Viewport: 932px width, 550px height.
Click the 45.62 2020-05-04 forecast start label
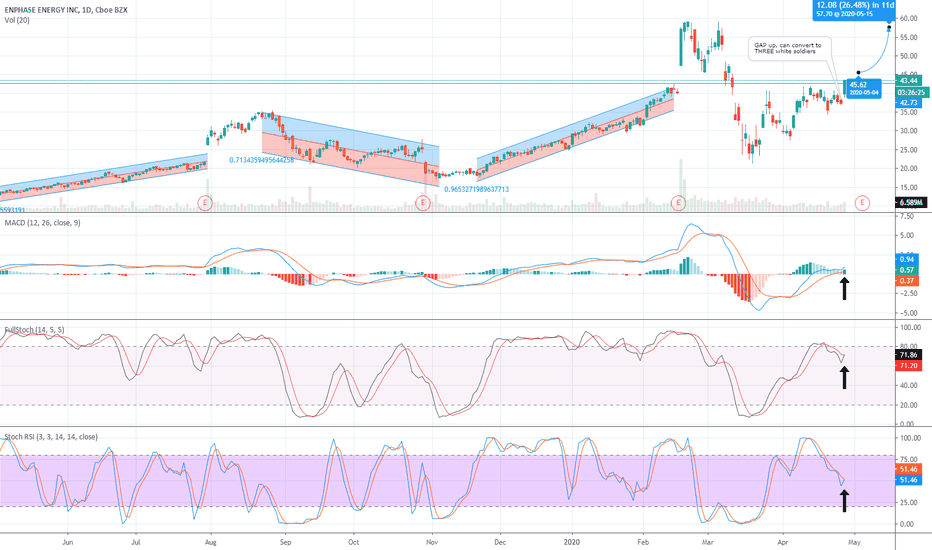[x=864, y=89]
